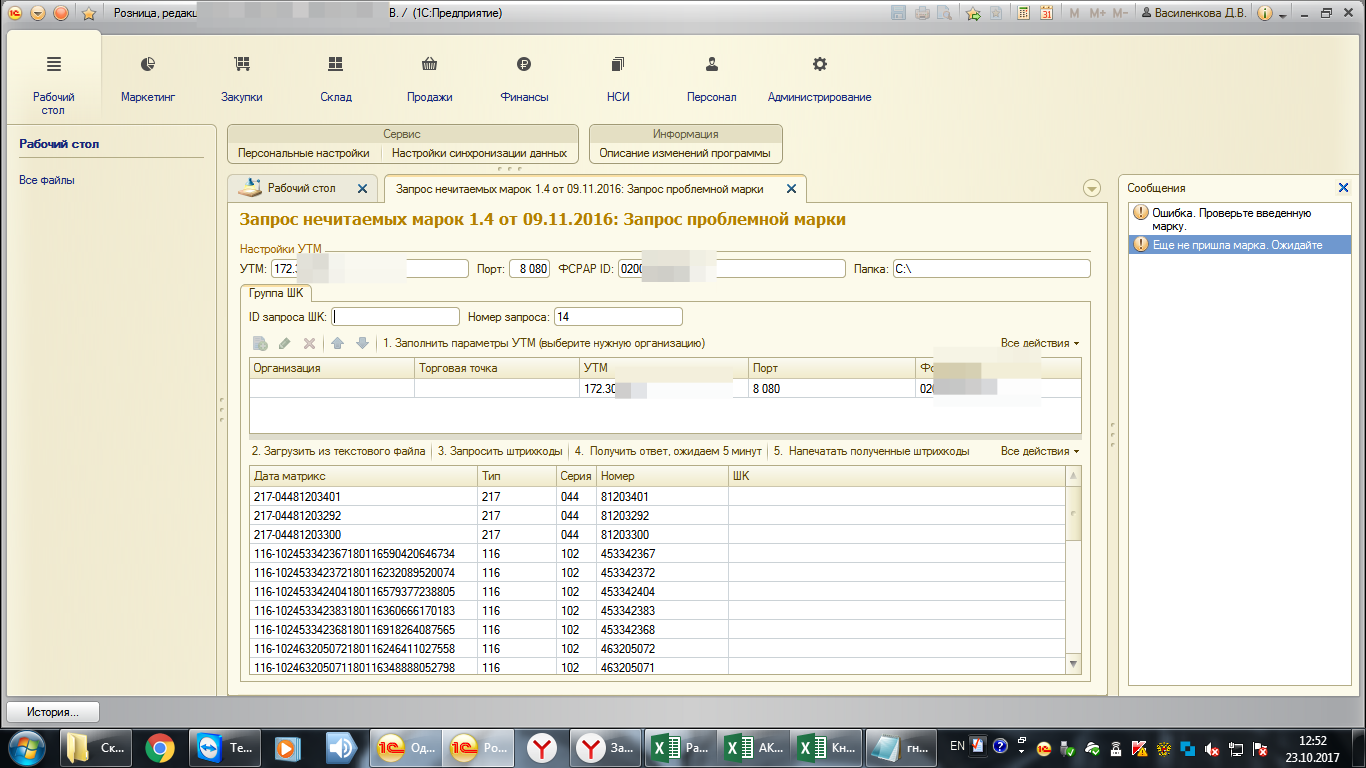
Task: Click the Организация column header
Action: click(332, 368)
